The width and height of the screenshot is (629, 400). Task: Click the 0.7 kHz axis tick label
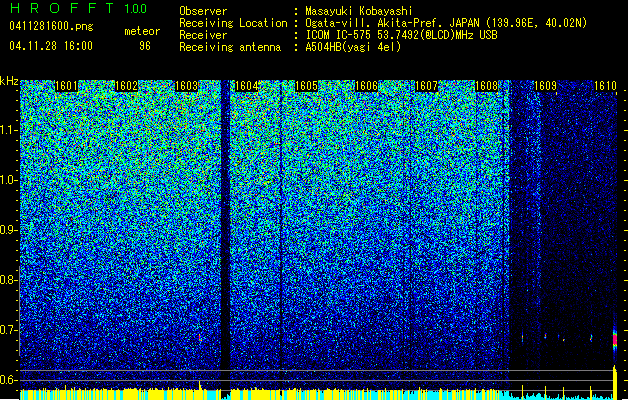pyautogui.click(x=8, y=330)
